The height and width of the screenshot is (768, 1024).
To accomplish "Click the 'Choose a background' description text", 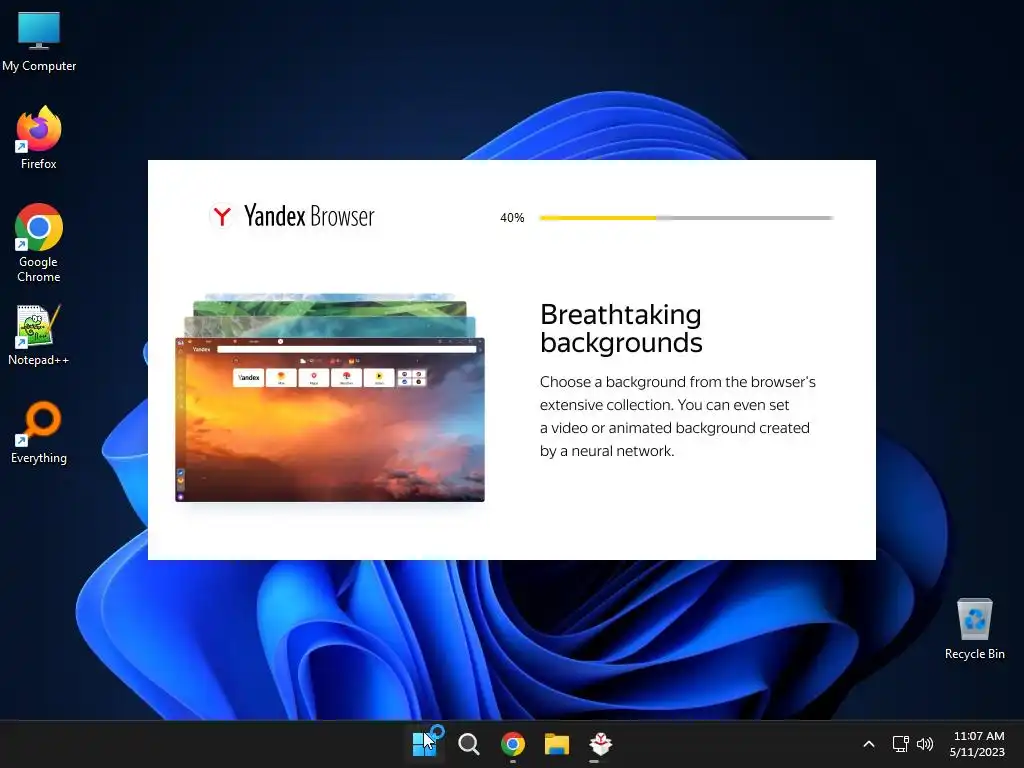I will click(x=677, y=416).
